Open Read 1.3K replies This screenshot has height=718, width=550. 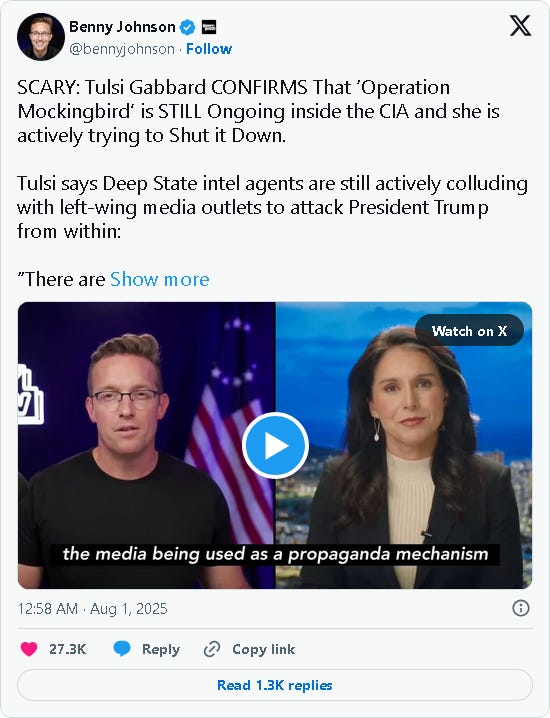coord(275,685)
